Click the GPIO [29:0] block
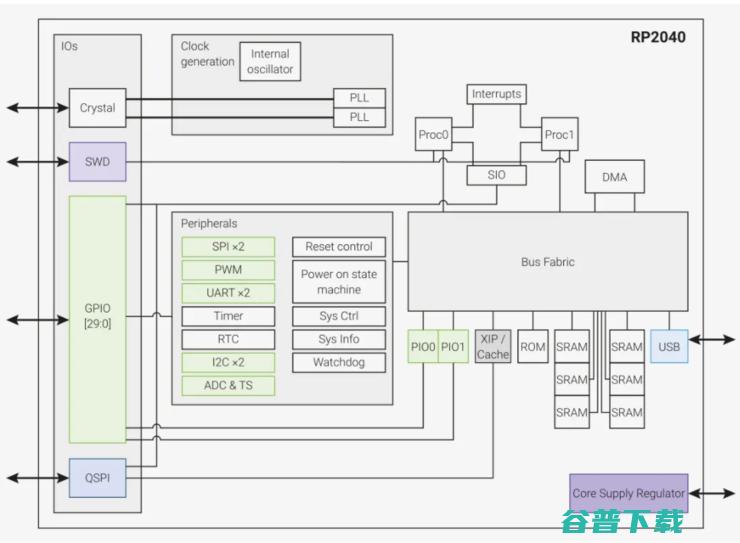 point(97,319)
